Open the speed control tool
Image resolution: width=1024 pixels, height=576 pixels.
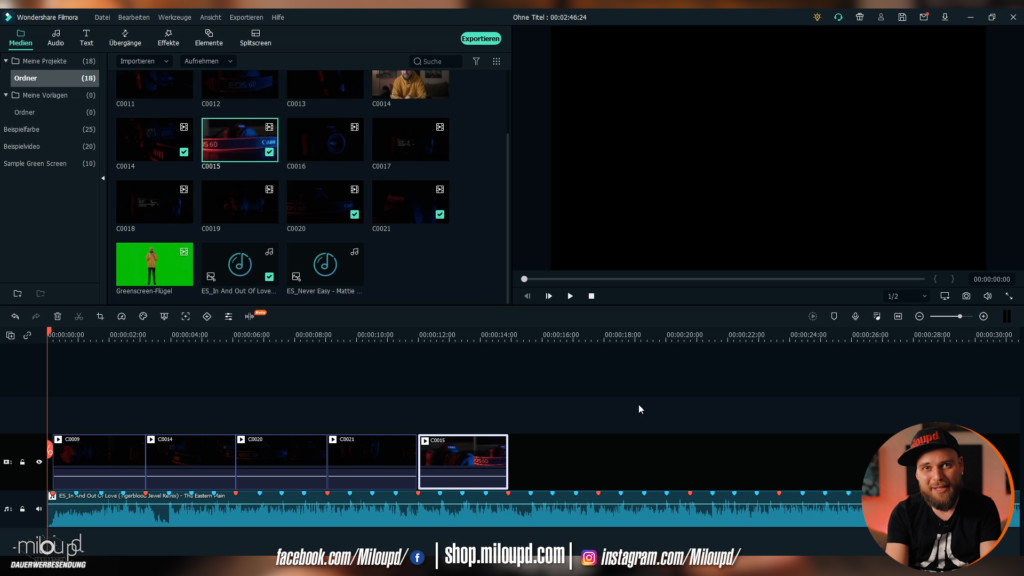[121, 316]
